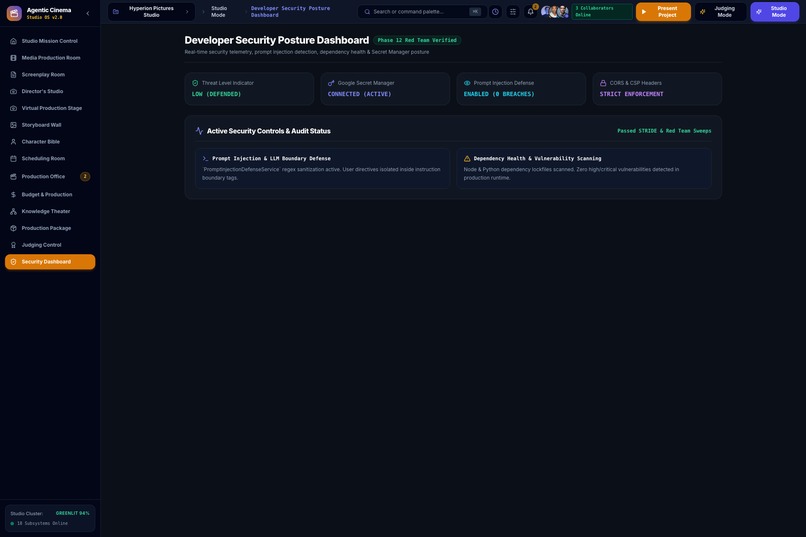The width and height of the screenshot is (806, 537).
Task: Click the Judging Control award icon
Action: [13, 245]
